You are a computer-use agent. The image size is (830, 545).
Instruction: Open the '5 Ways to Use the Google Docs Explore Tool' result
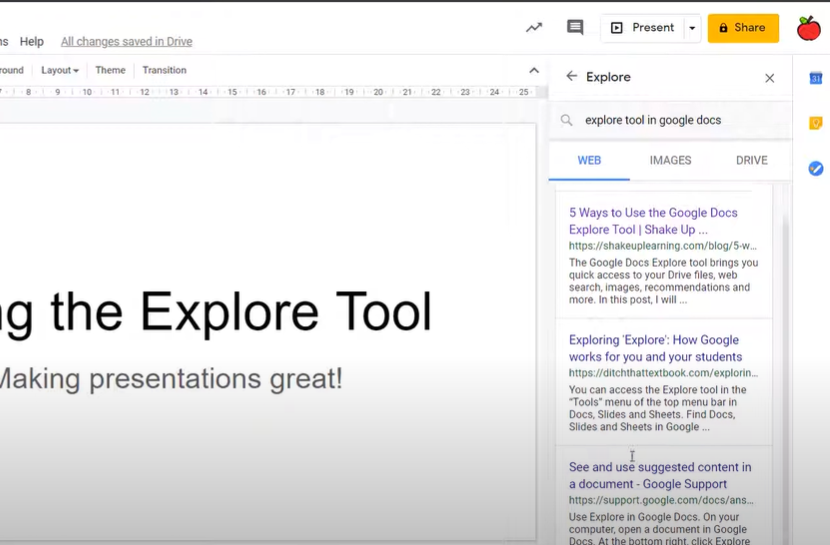653,221
